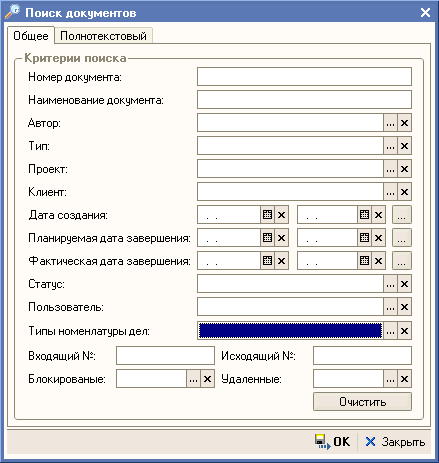The image size is (439, 463).
Task: Clear the Статус field with X
Action: coord(404,284)
